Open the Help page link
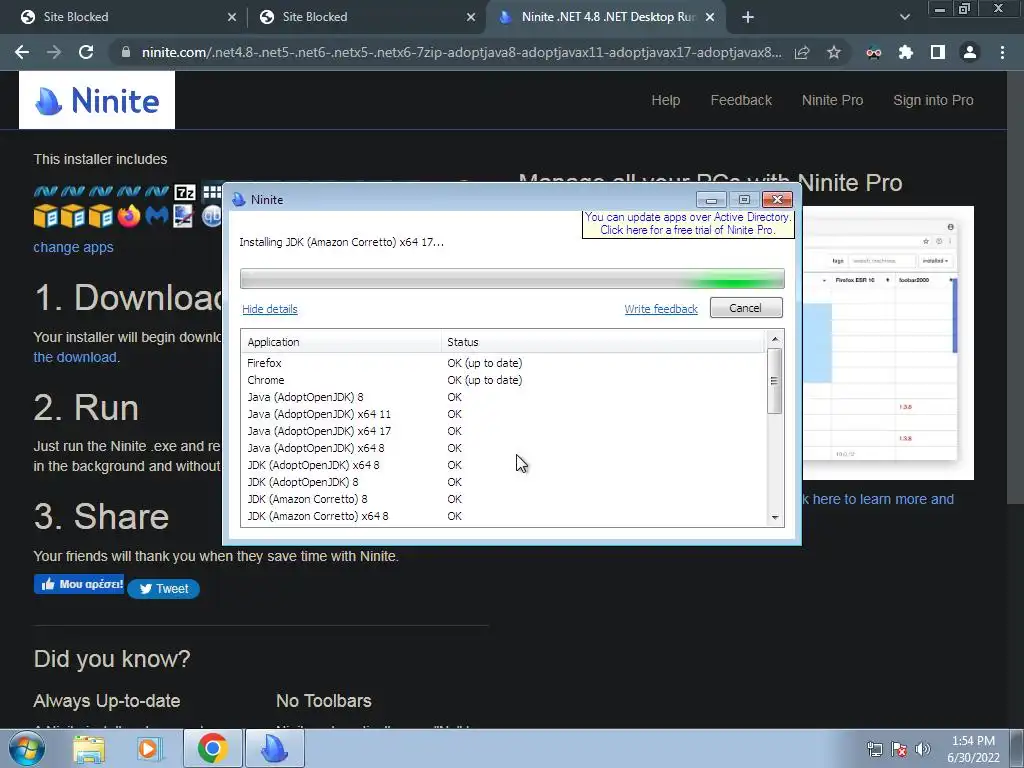The height and width of the screenshot is (768, 1024). click(x=665, y=100)
